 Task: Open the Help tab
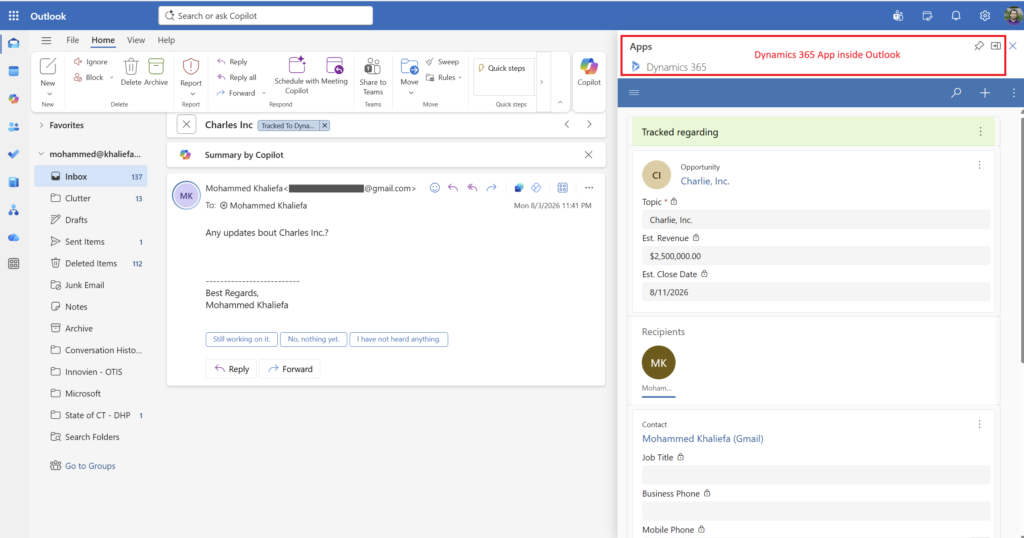(166, 40)
